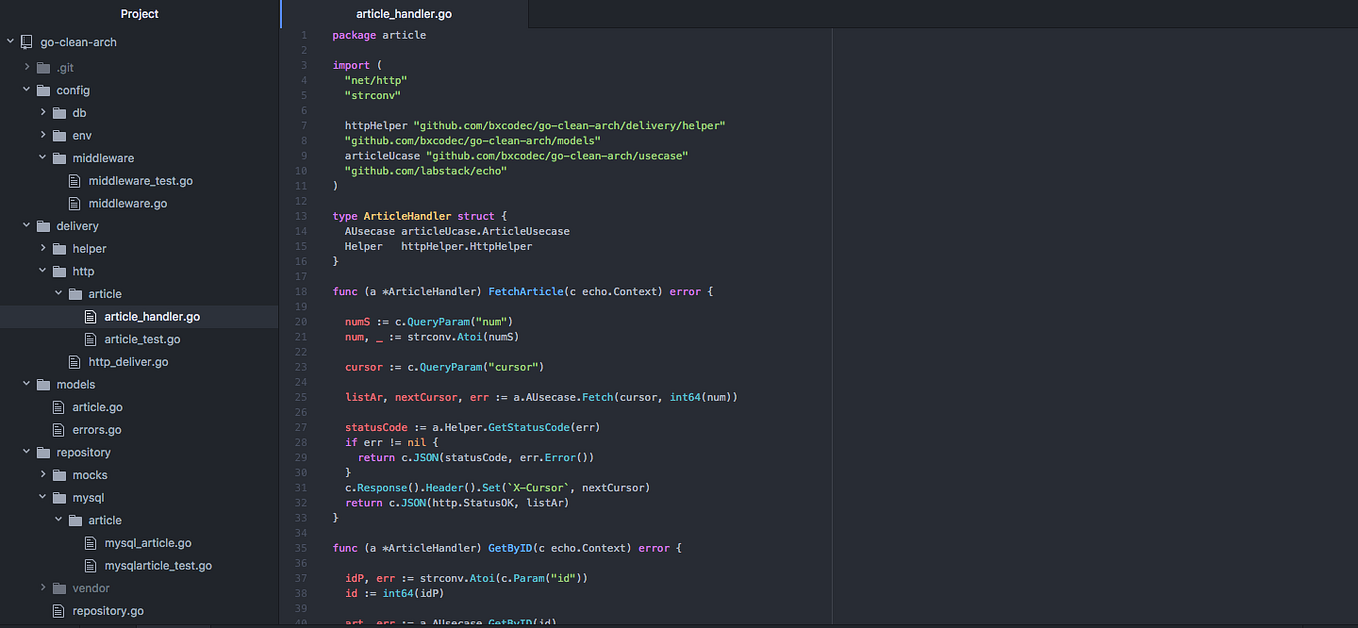Click the file icon beside errors.go
Screen dimensions: 1358x628
58,430
